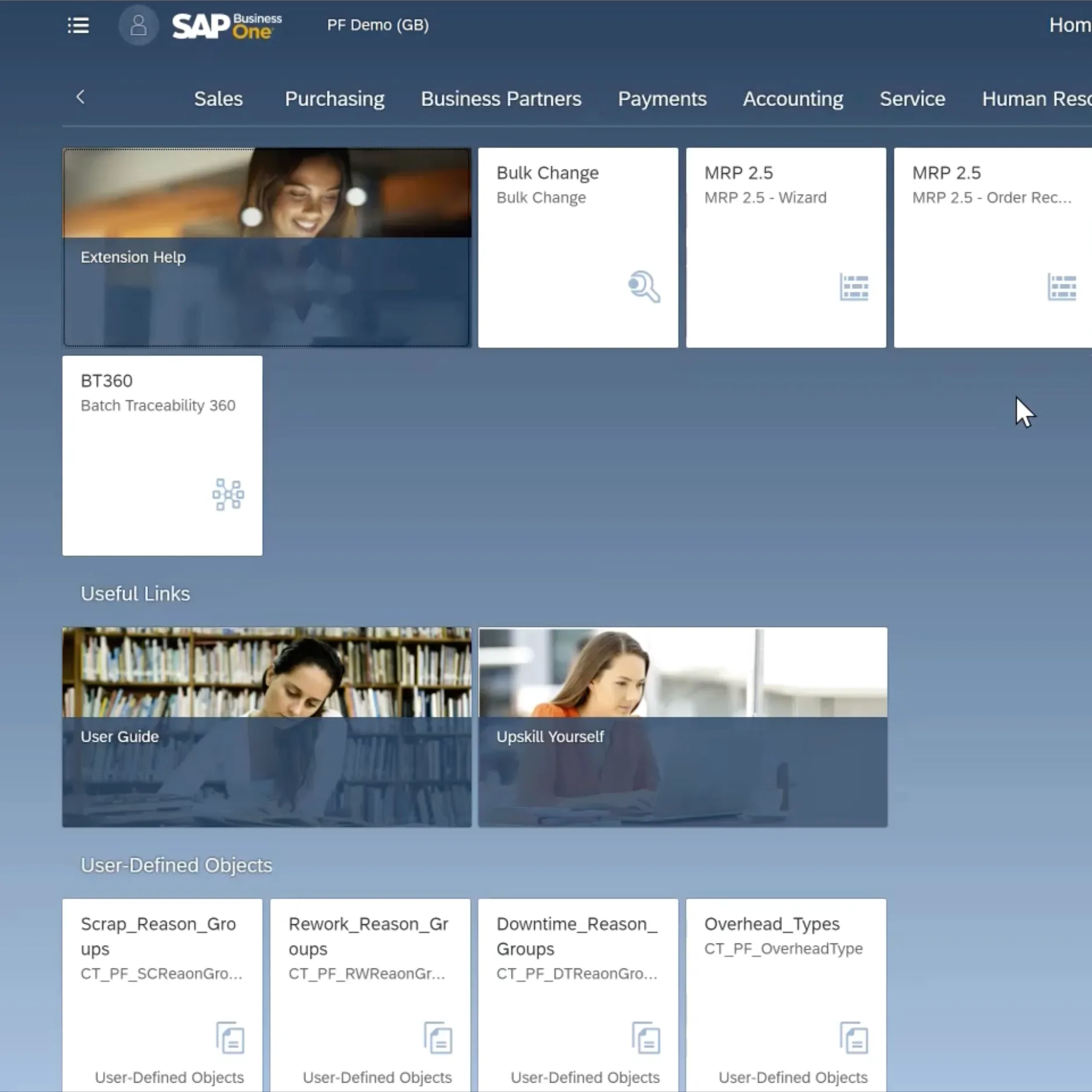Click the Overhead_Types document icon
The height and width of the screenshot is (1092, 1092).
point(854,1038)
